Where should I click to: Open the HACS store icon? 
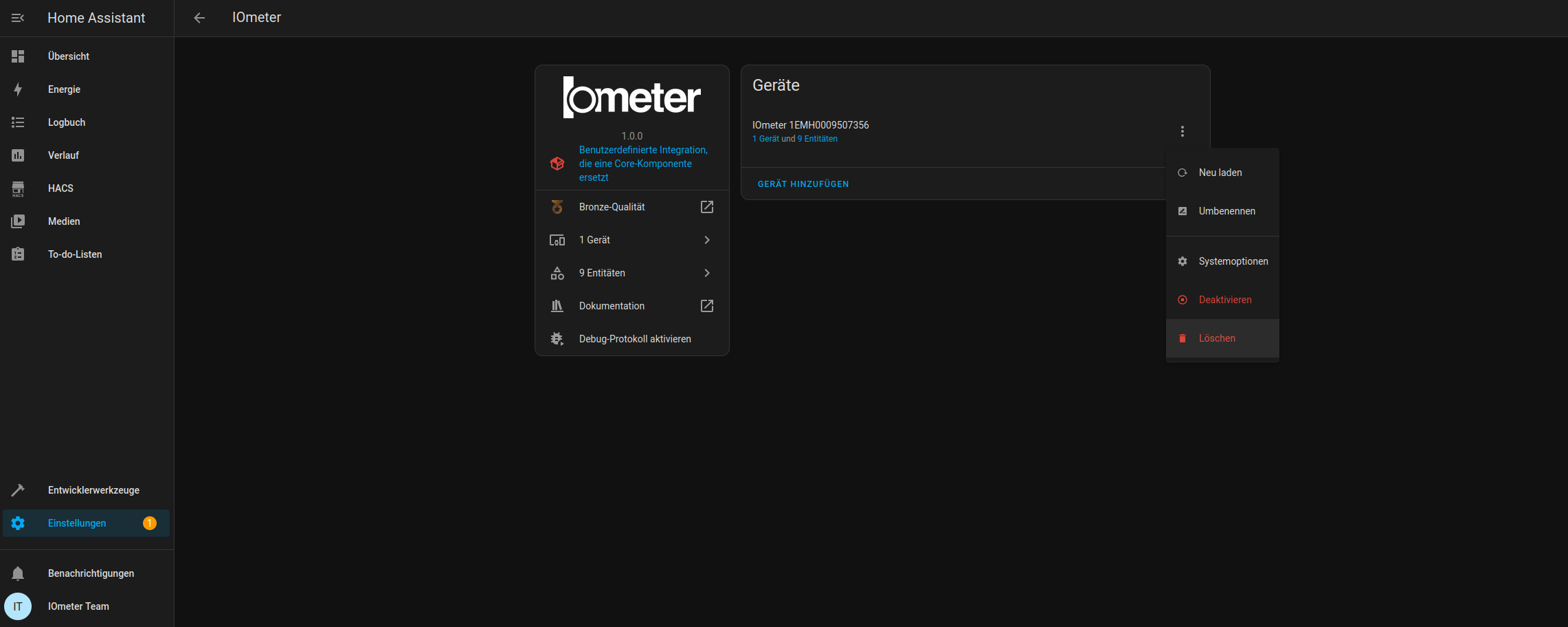(x=18, y=188)
